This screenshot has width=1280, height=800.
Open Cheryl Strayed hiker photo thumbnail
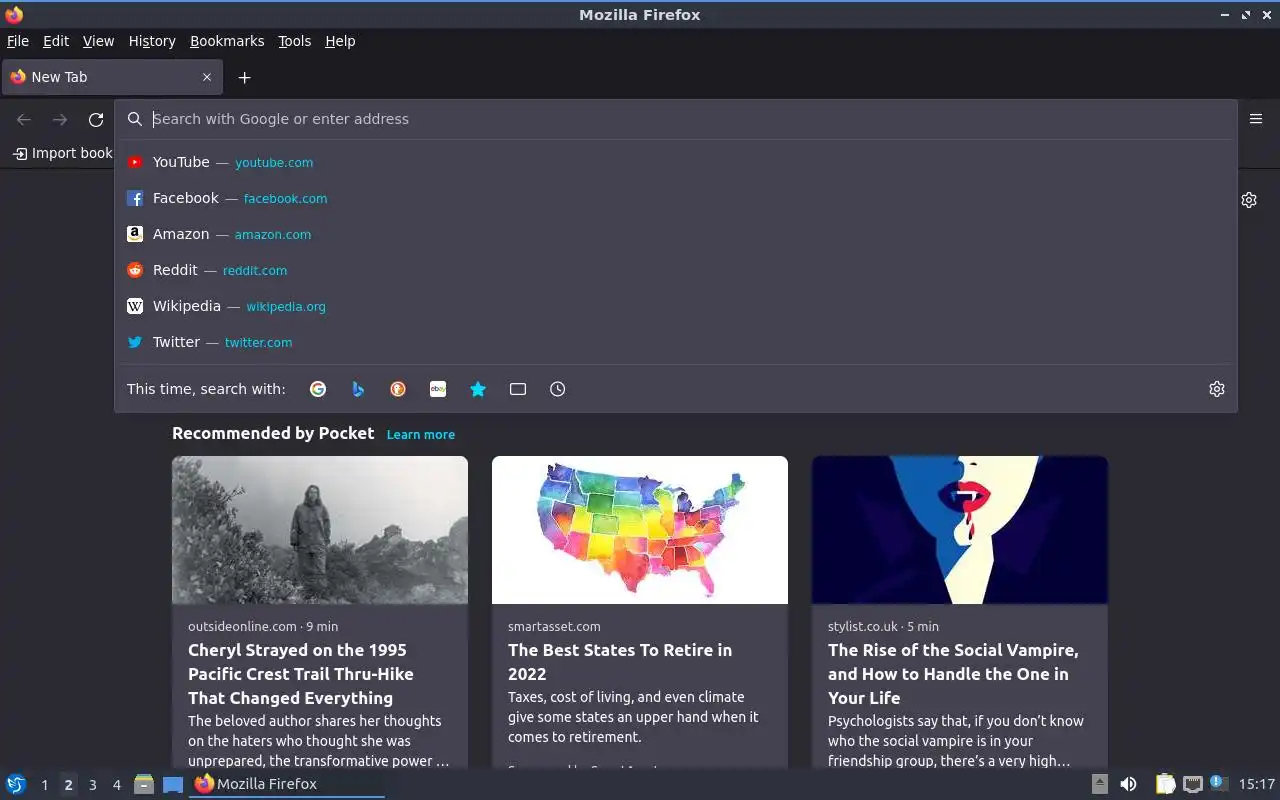coord(320,530)
